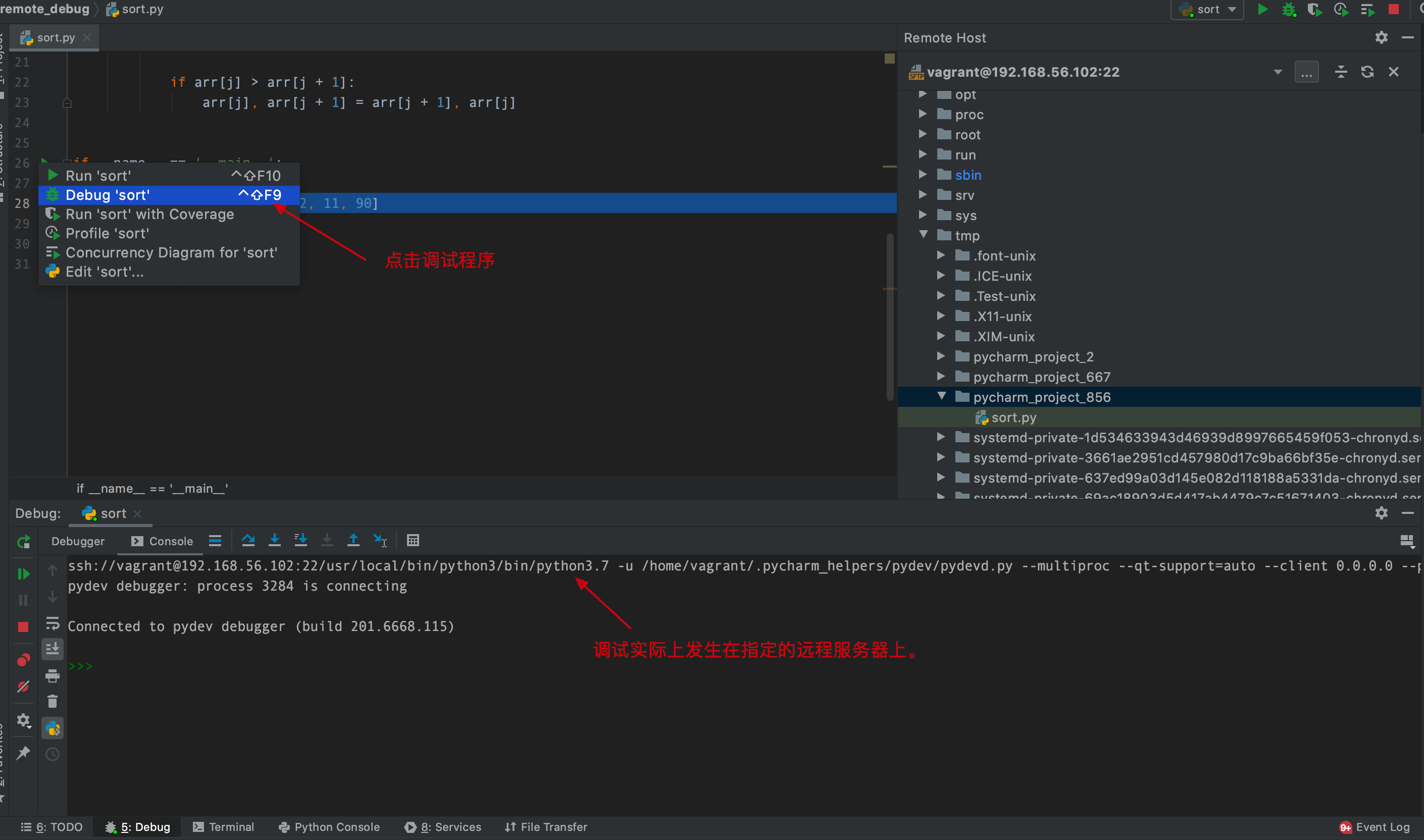Viewport: 1424px width, 840px height.
Task: Open the Terminal tool window
Action: (224, 827)
